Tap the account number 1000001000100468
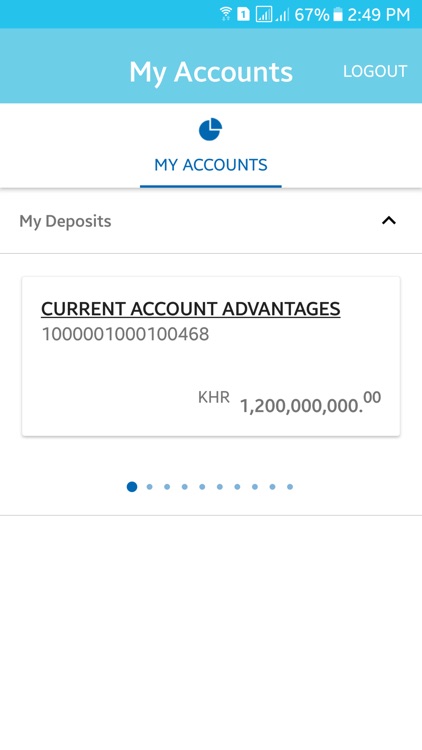Image resolution: width=422 pixels, height=750 pixels. point(125,334)
